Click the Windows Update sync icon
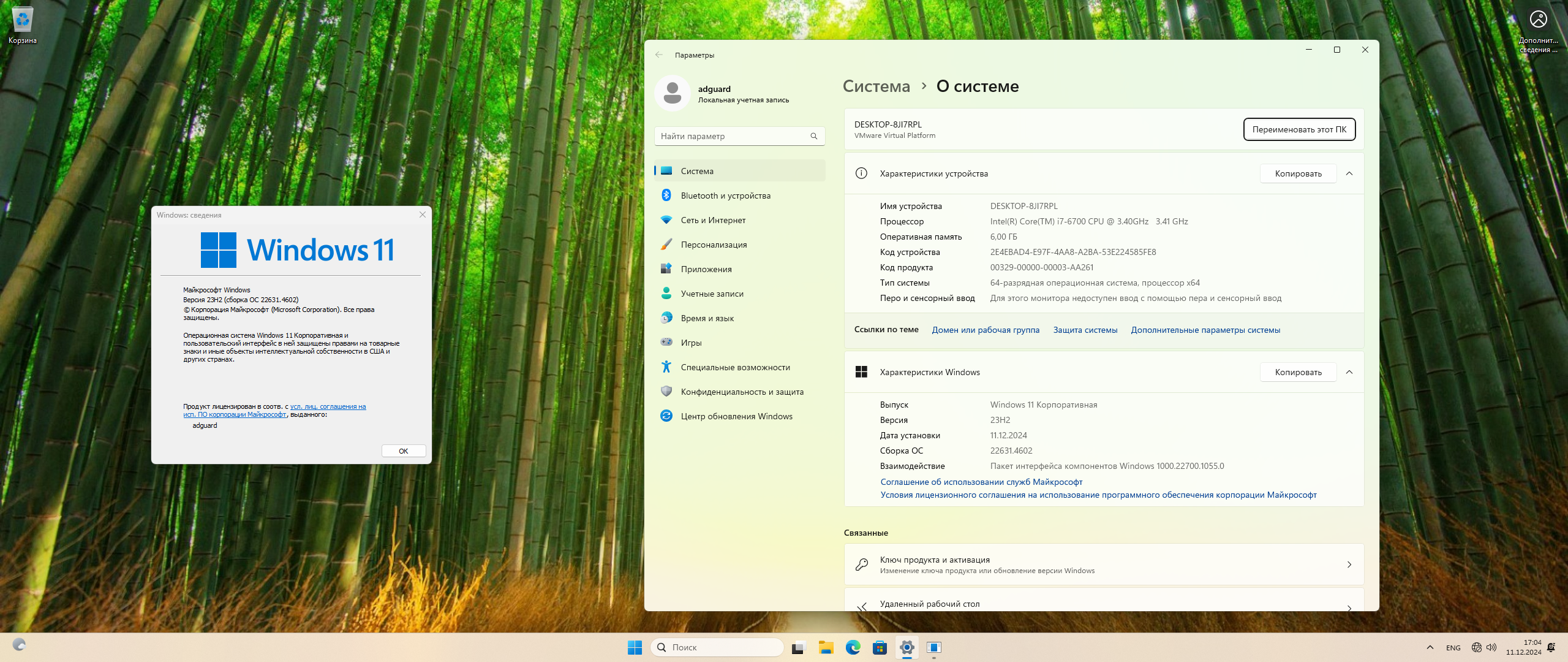This screenshot has width=1568, height=662. click(666, 416)
